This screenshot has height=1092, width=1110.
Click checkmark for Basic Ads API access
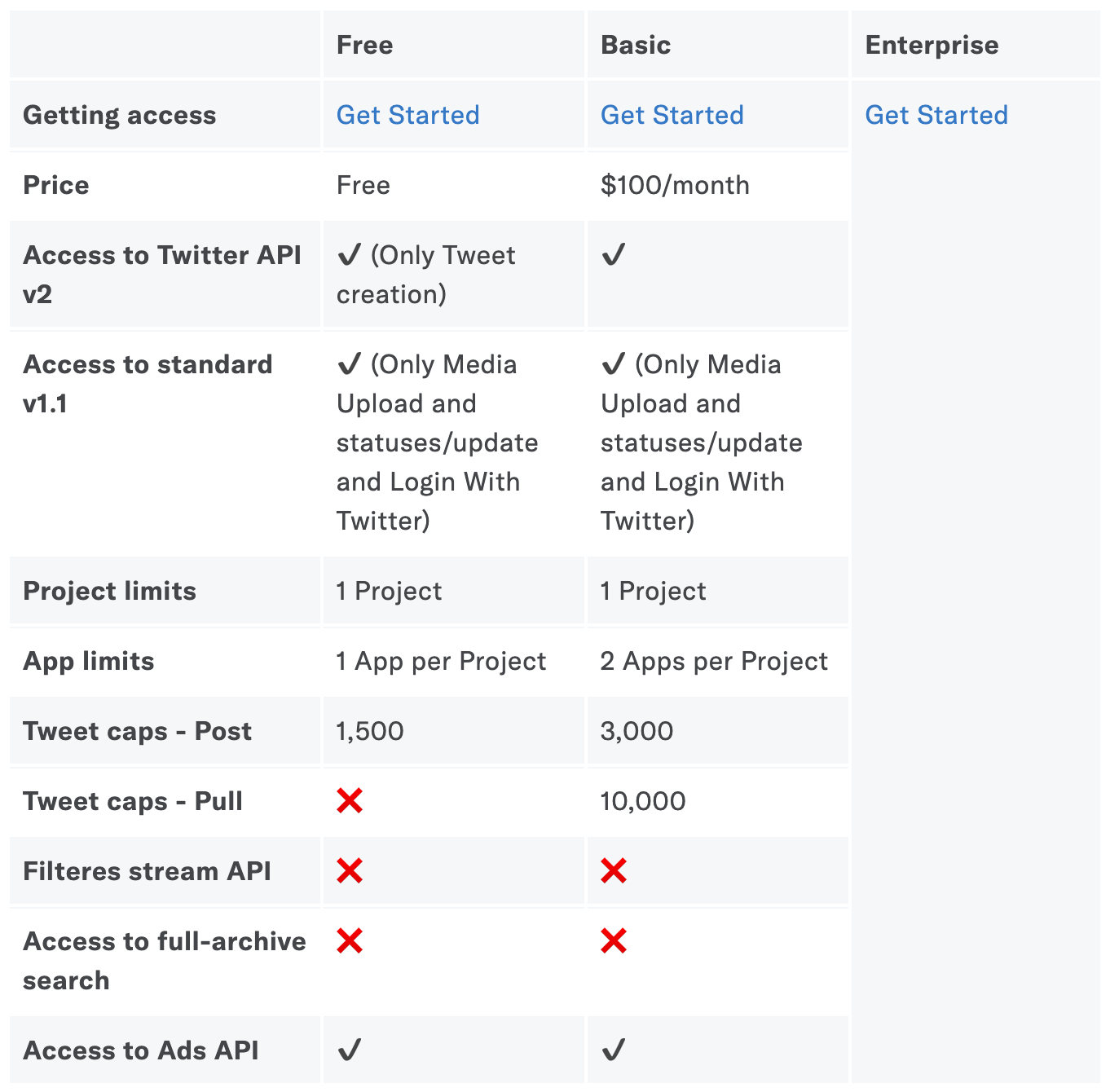(x=613, y=1050)
